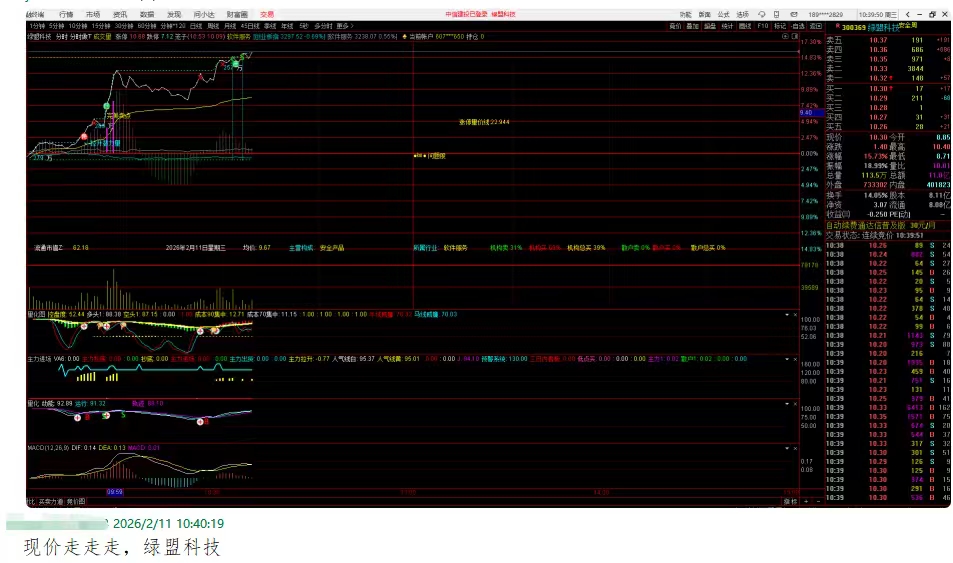Click the 绿盟科技 stock name in quote panel

click(x=882, y=27)
